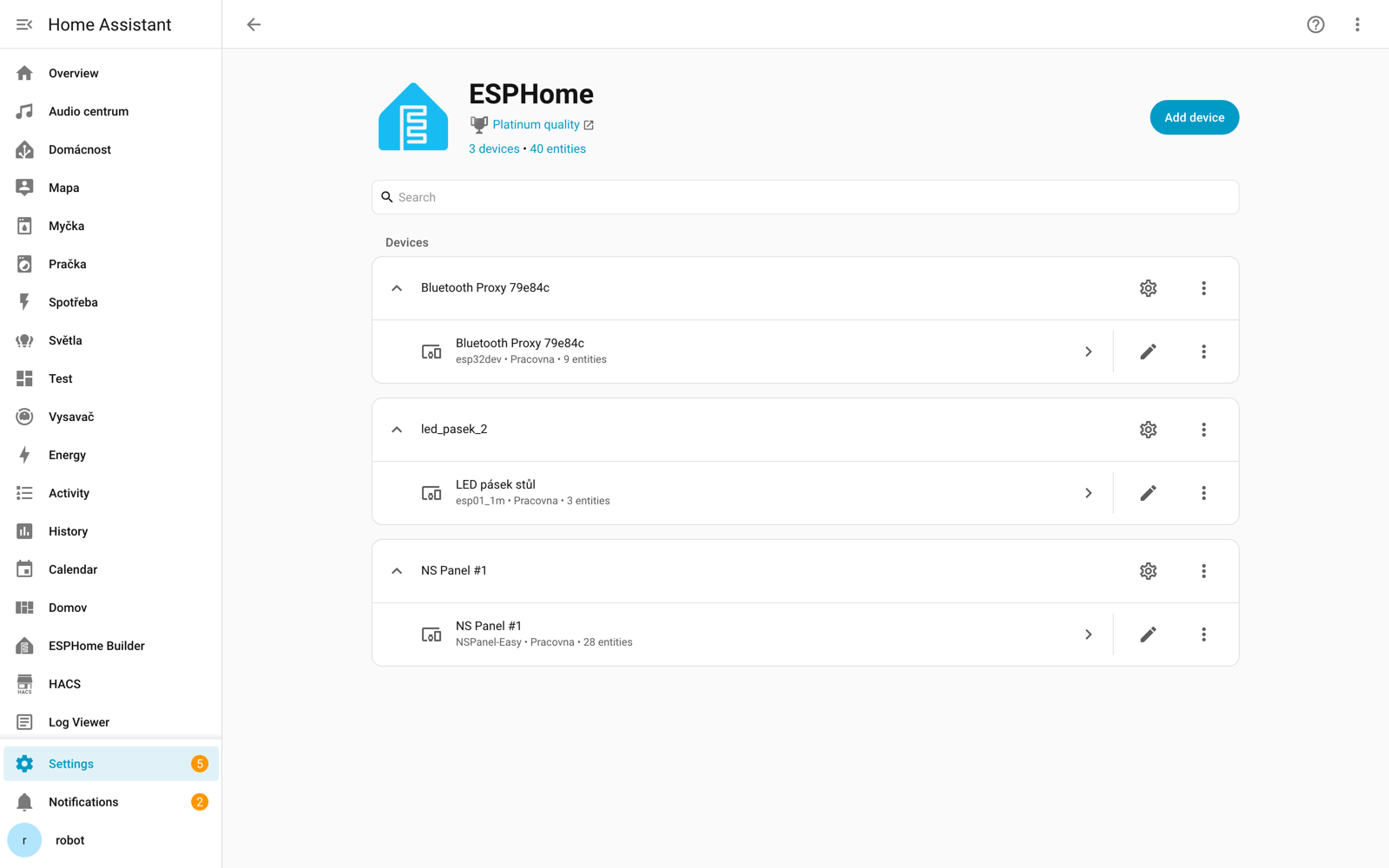Click the Settings badge showing 5
The width and height of the screenshot is (1389, 868).
click(x=200, y=764)
